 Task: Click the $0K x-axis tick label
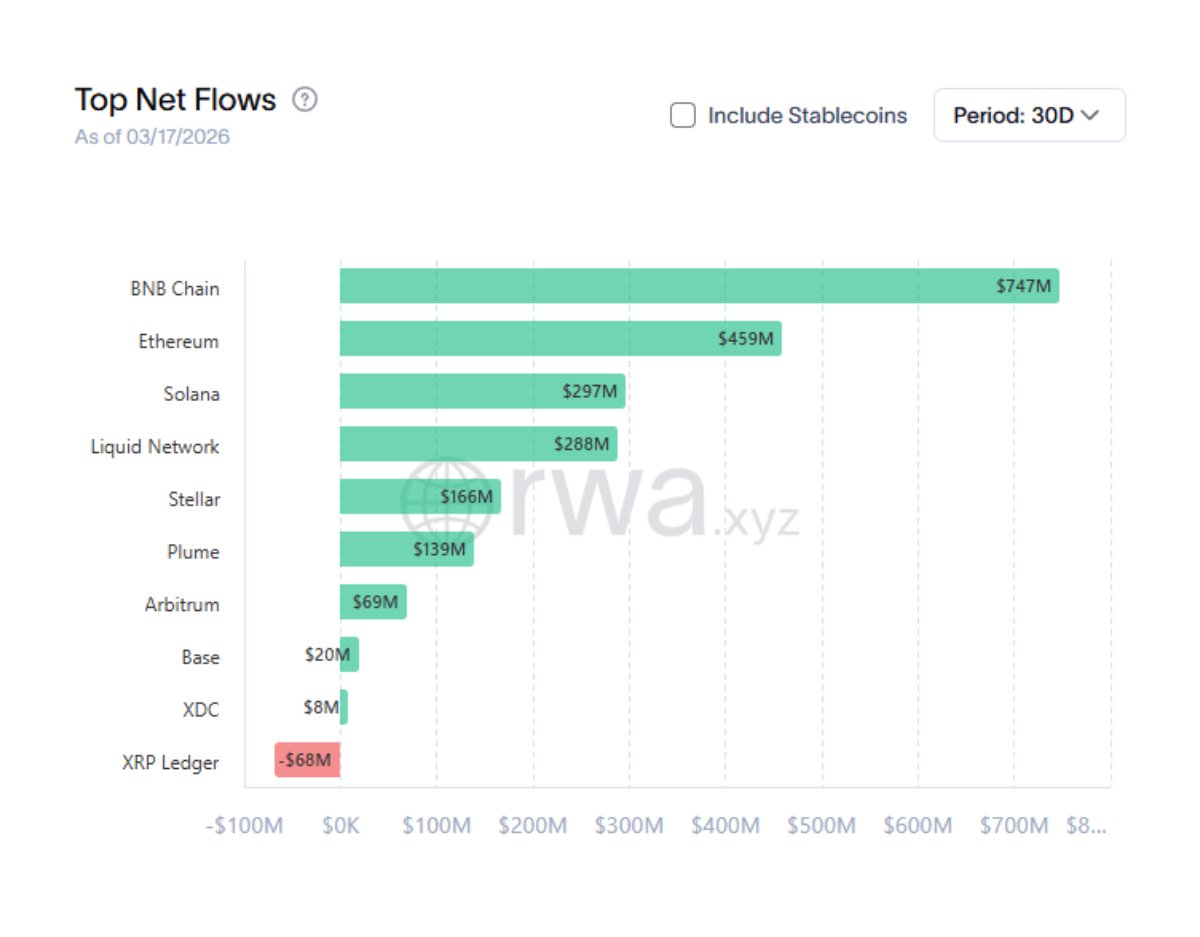pos(340,826)
